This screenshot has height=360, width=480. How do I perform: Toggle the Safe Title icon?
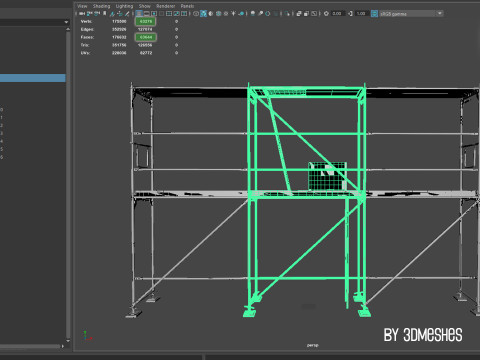tap(184, 14)
